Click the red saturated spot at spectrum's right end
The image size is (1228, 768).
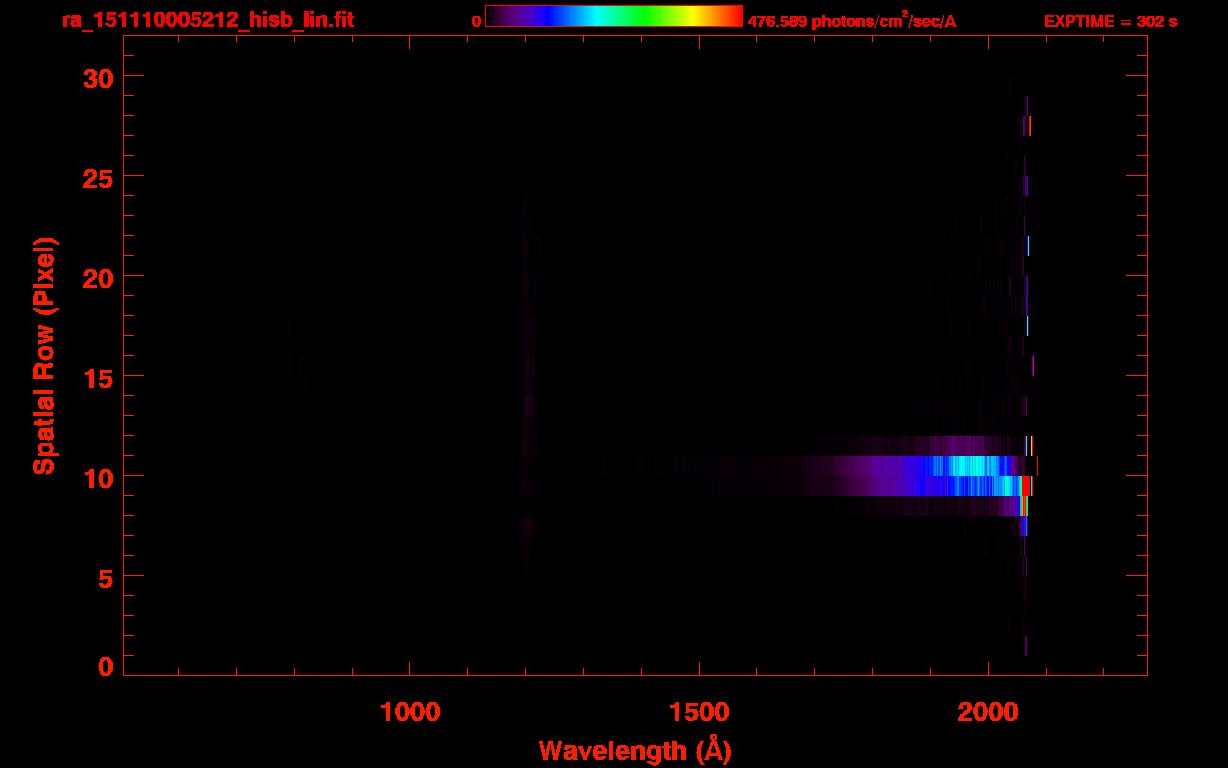coord(1026,485)
